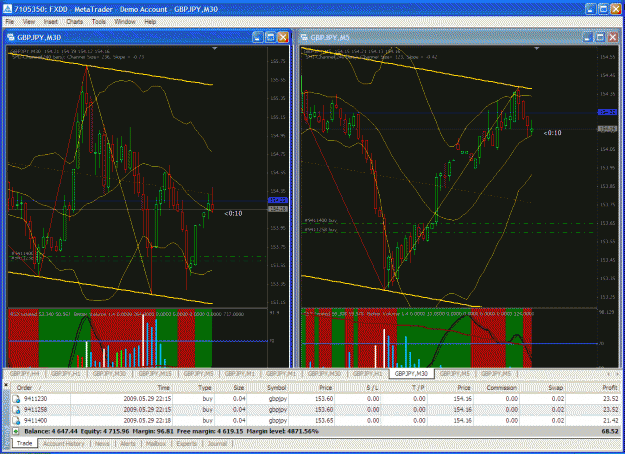The height and width of the screenshot is (454, 625).
Task: Click open time 2009.05.29 22:18
Action: [x=147, y=421]
